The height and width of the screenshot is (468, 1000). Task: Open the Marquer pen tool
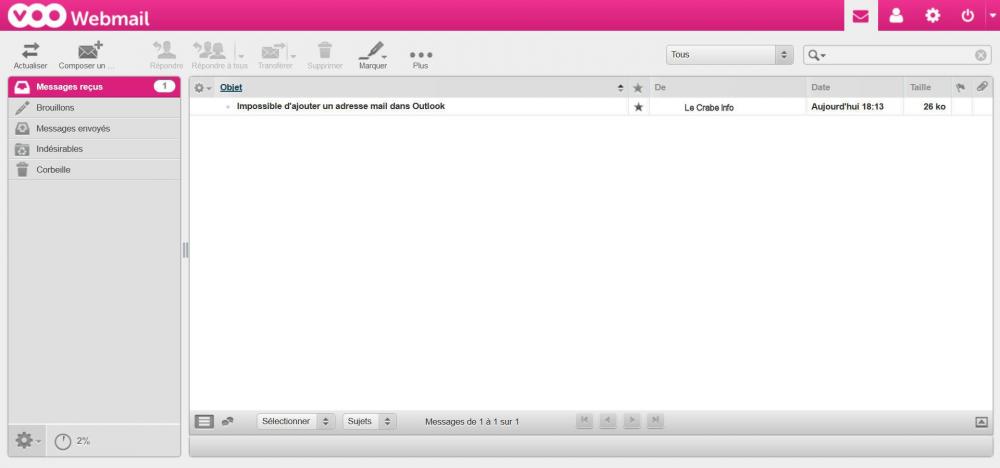tap(372, 51)
